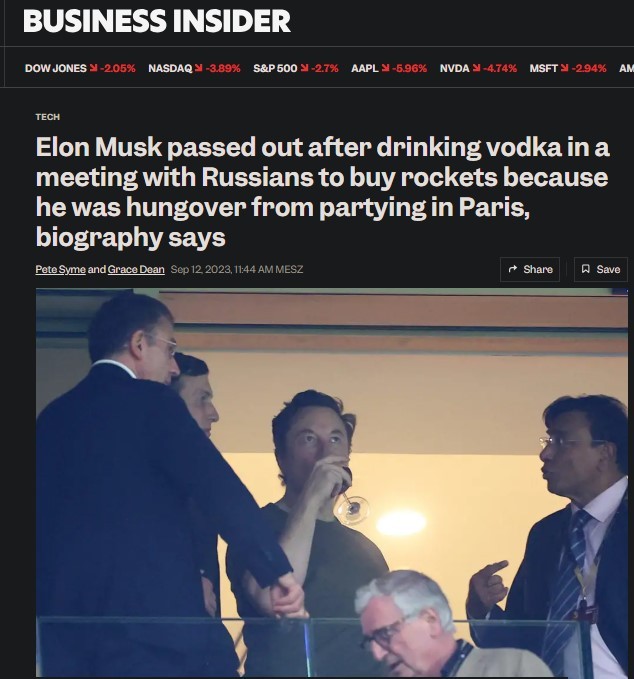Click the red down arrow beside DOW JONES
This screenshot has width=634, height=679.
coord(93,68)
